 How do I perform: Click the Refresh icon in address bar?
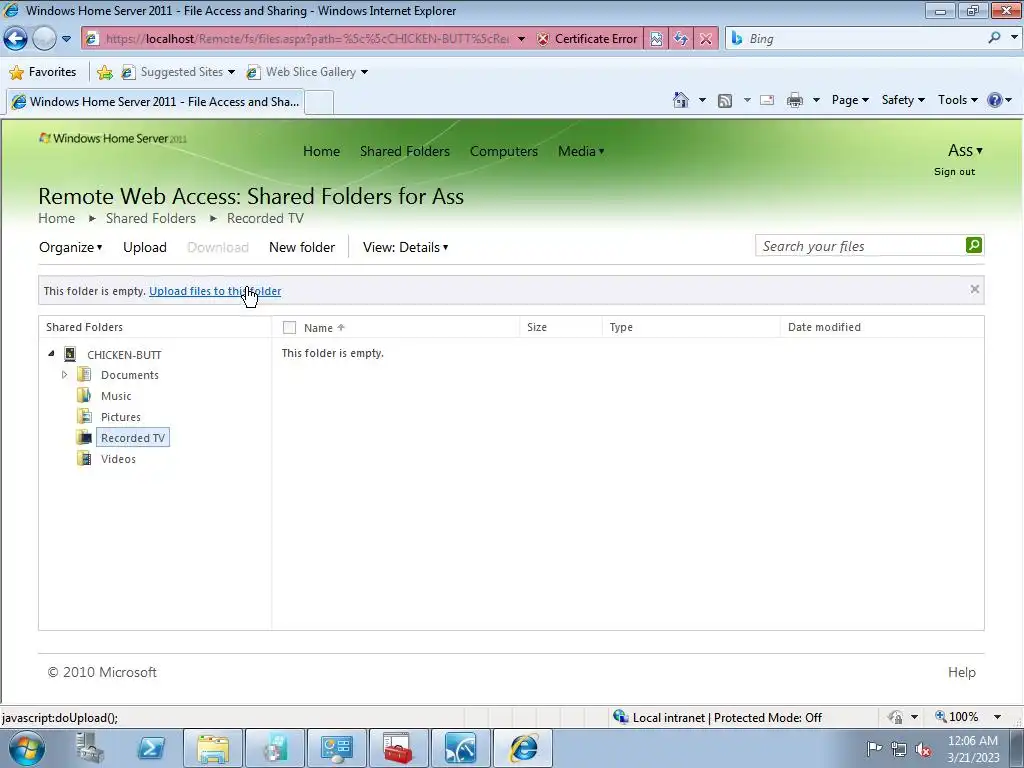click(x=680, y=39)
